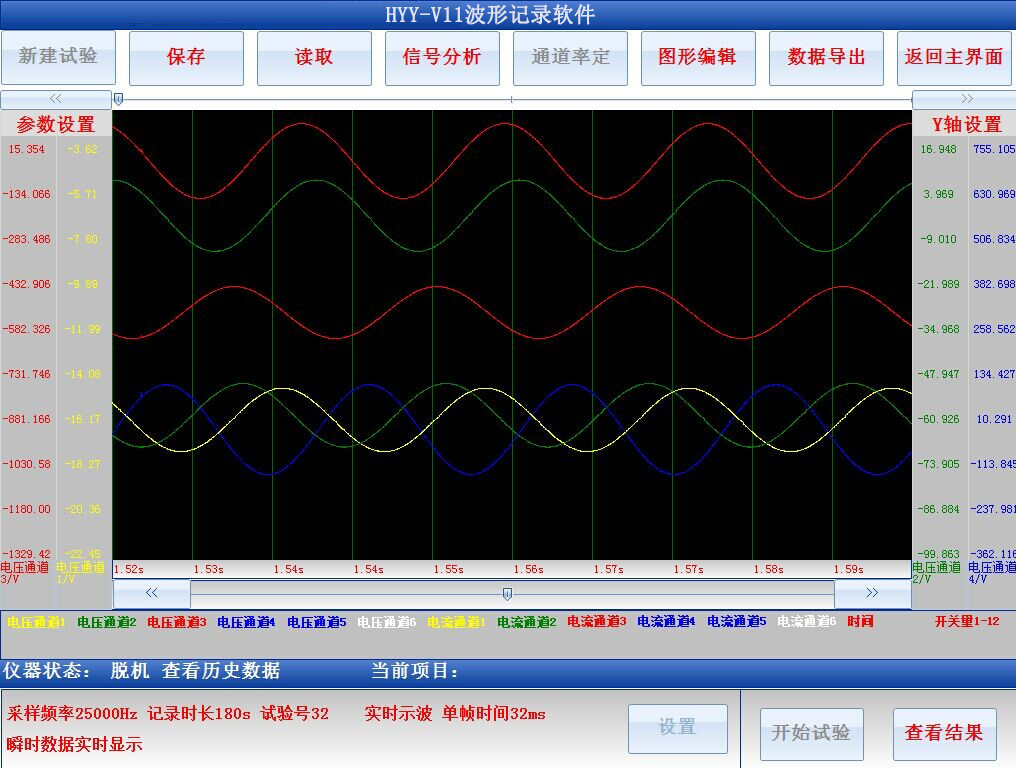Toggle 电压通道3 red channel legend
Viewport: 1016px width, 768px height.
click(176, 622)
